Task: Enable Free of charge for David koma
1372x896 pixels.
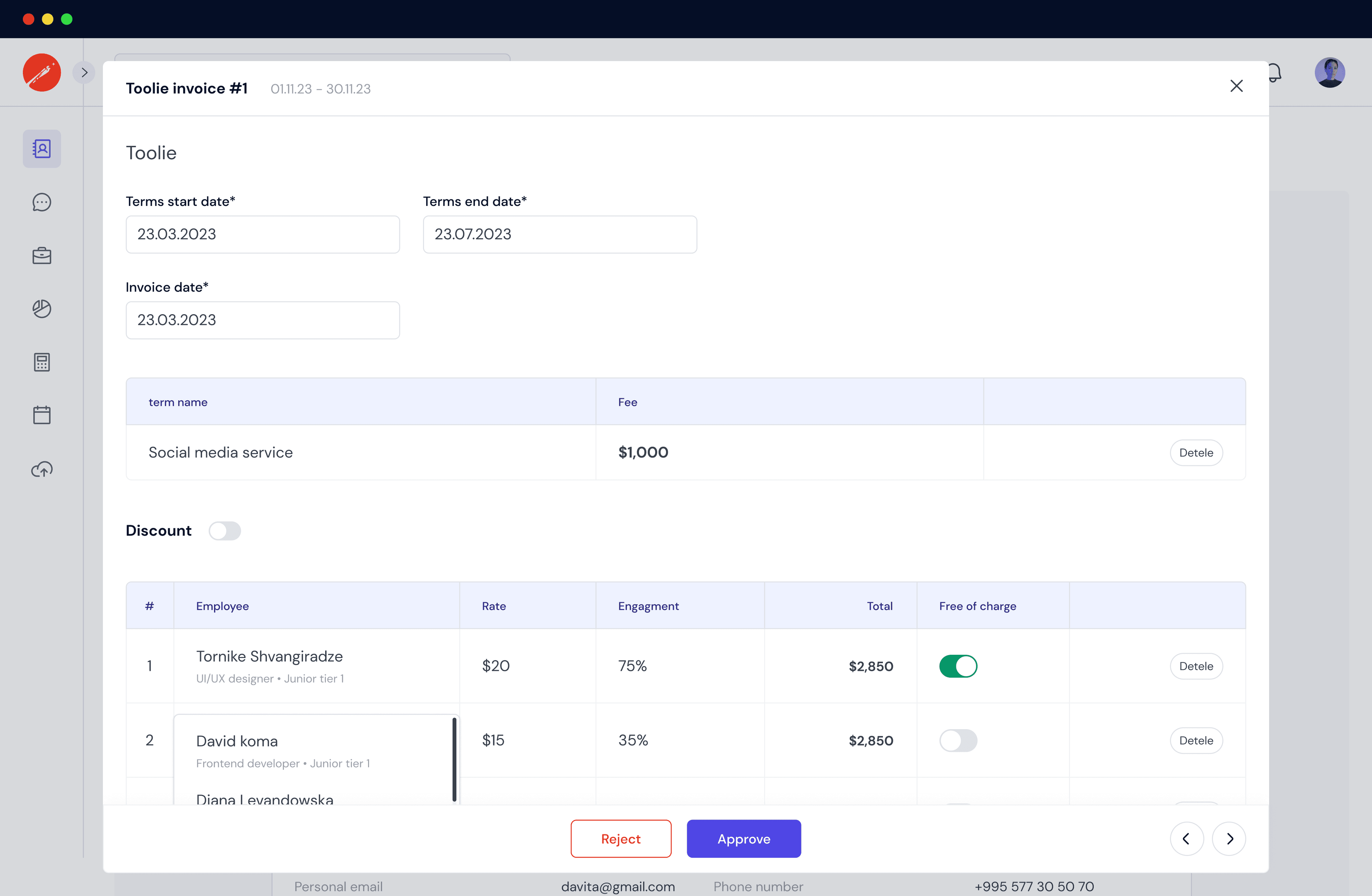Action: tap(958, 740)
